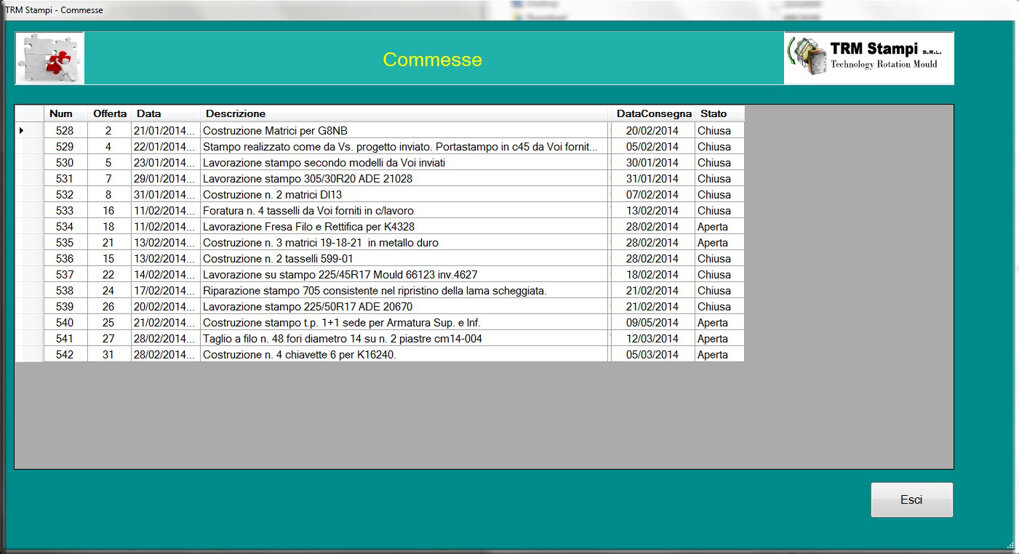1019x554 pixels.
Task: Select Offerta value 16 in row 533
Action: [109, 210]
